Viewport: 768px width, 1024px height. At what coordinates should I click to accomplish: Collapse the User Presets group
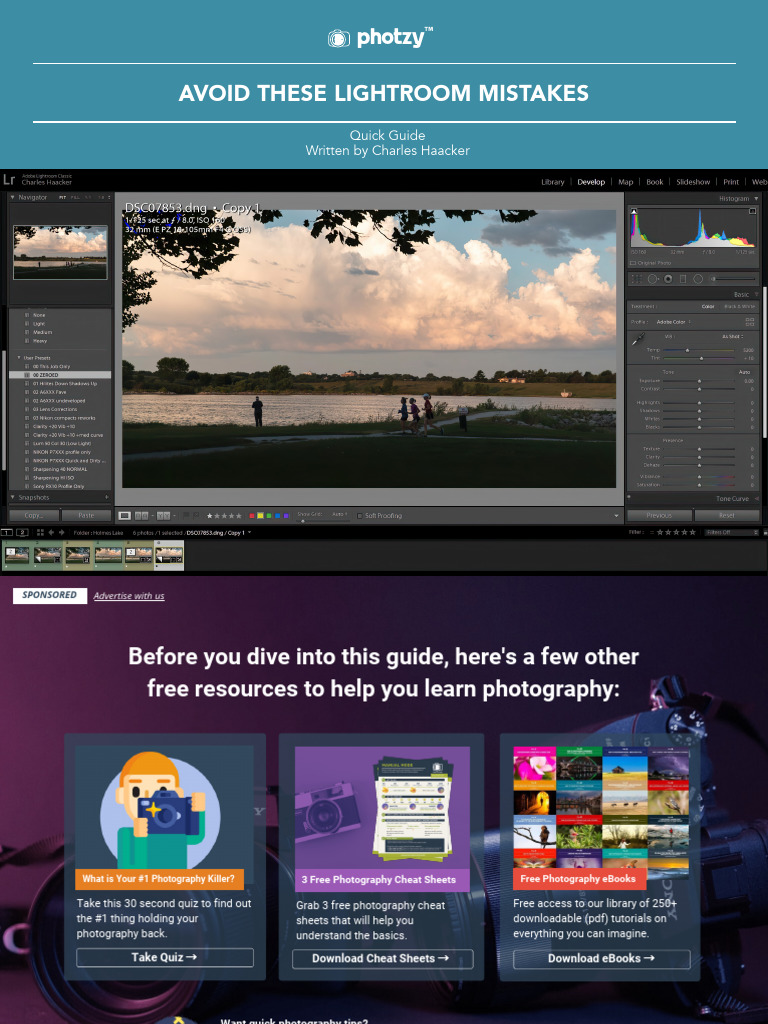(19, 358)
